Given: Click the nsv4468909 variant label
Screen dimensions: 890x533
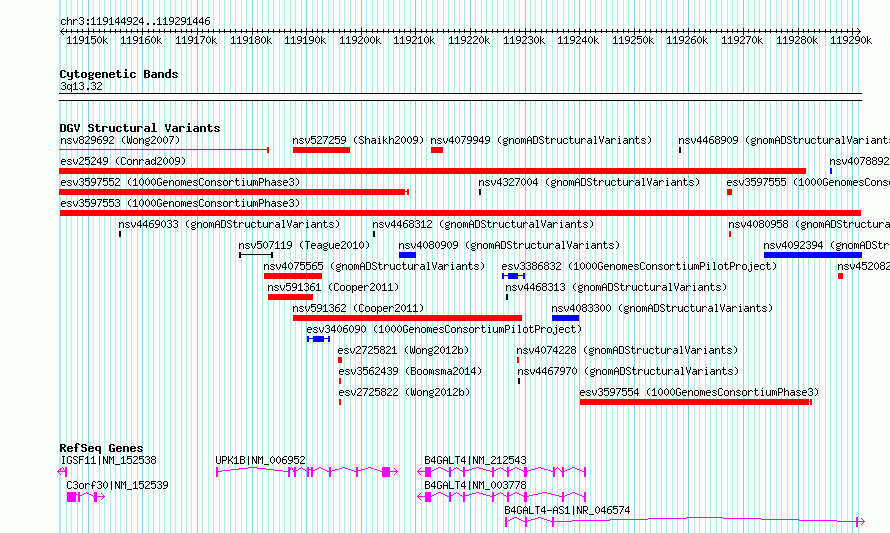Looking at the screenshot, I should click(784, 140).
